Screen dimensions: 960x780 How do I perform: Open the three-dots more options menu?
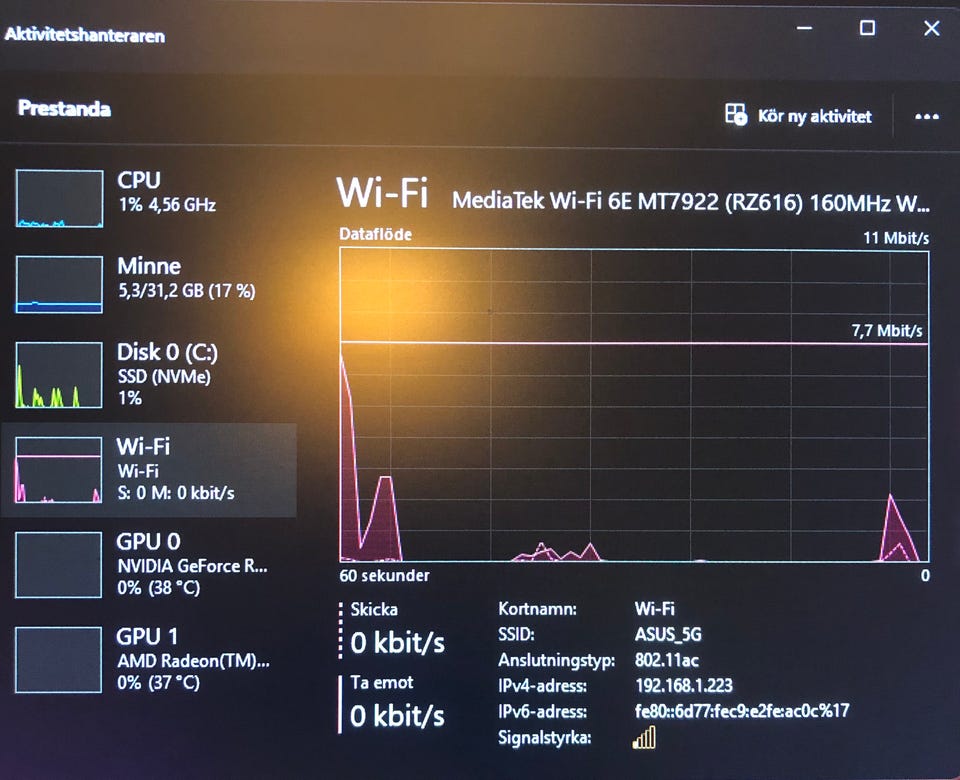click(x=927, y=116)
